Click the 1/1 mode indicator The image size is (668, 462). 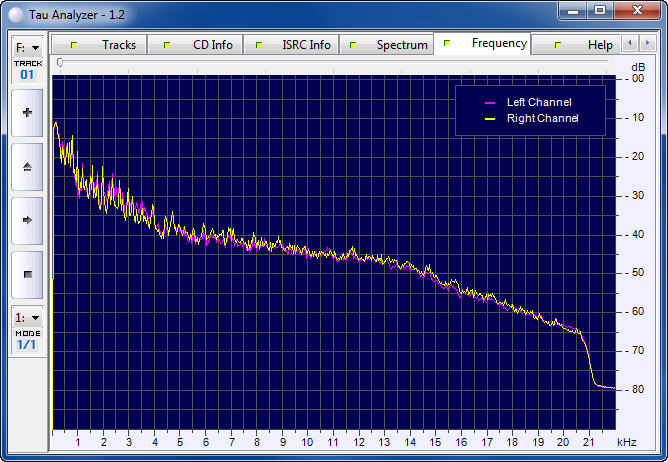[27, 345]
